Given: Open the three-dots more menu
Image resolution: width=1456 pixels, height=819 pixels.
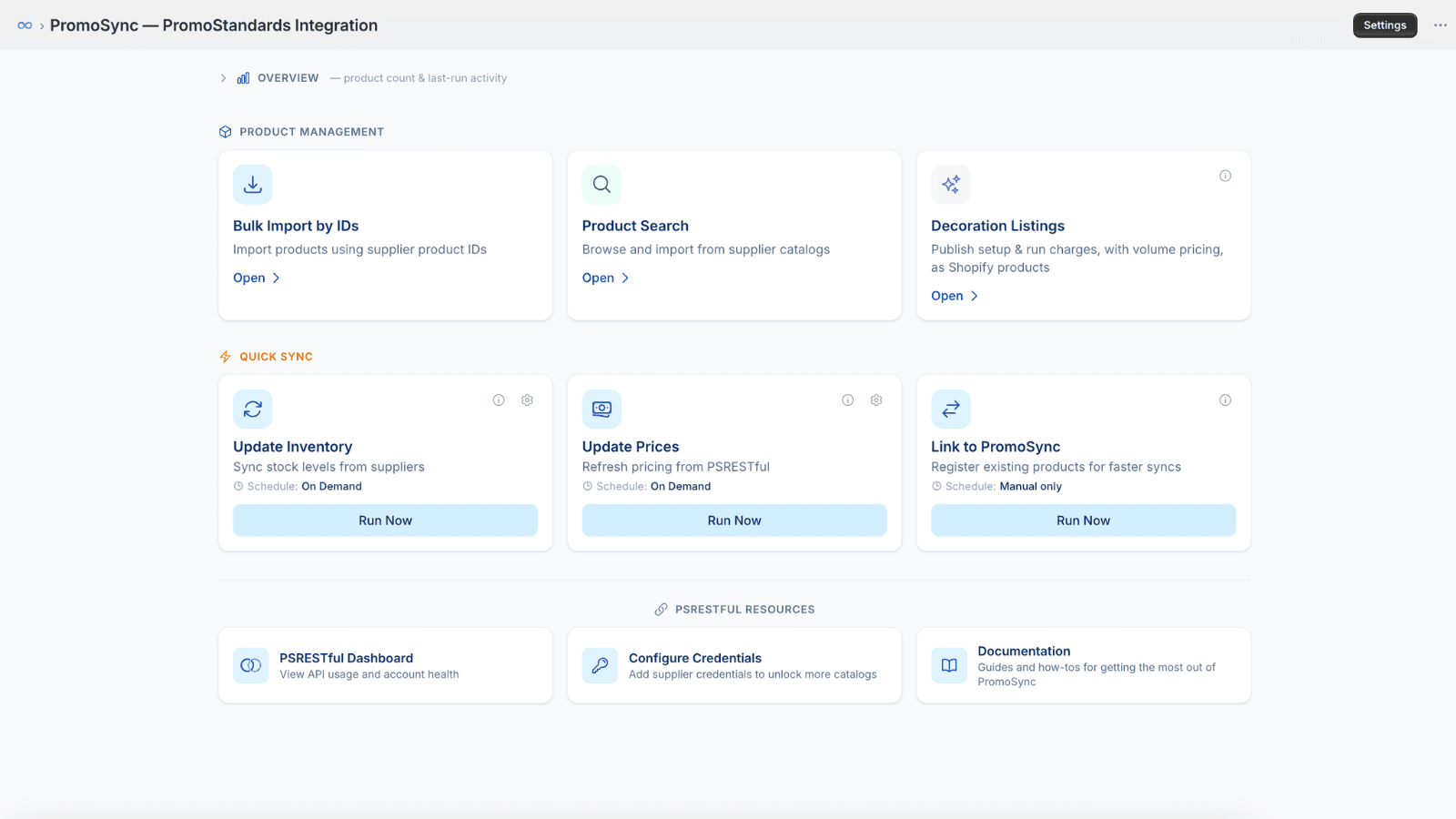Looking at the screenshot, I should click(x=1441, y=25).
